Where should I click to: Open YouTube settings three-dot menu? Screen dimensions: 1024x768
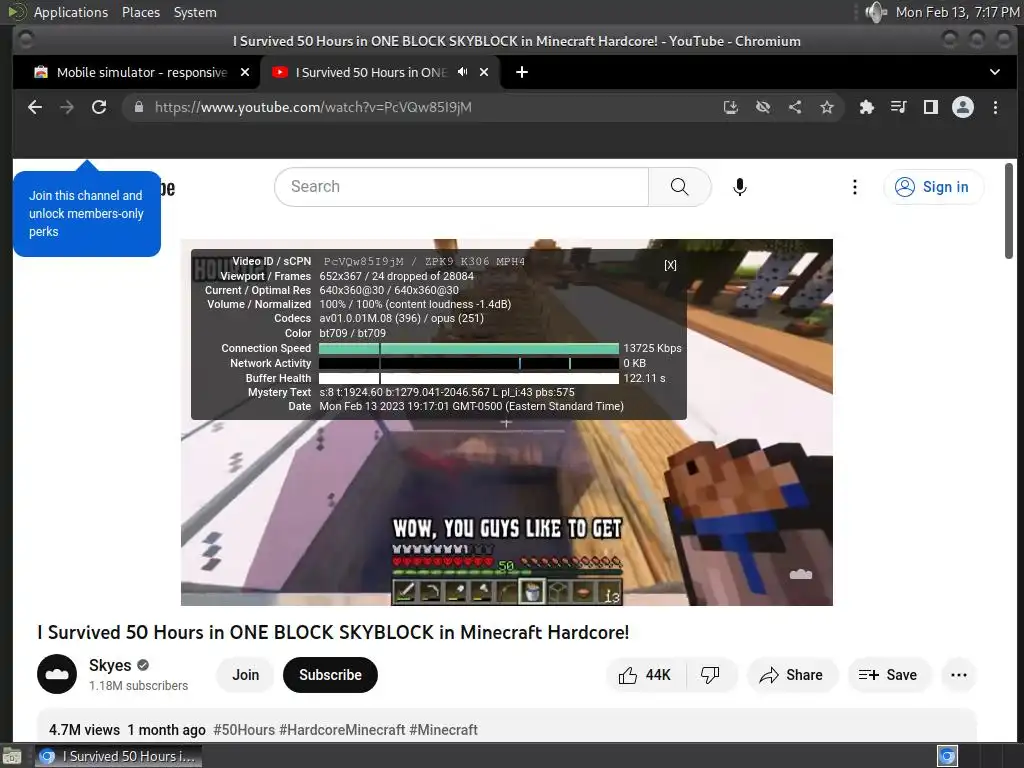click(x=854, y=187)
